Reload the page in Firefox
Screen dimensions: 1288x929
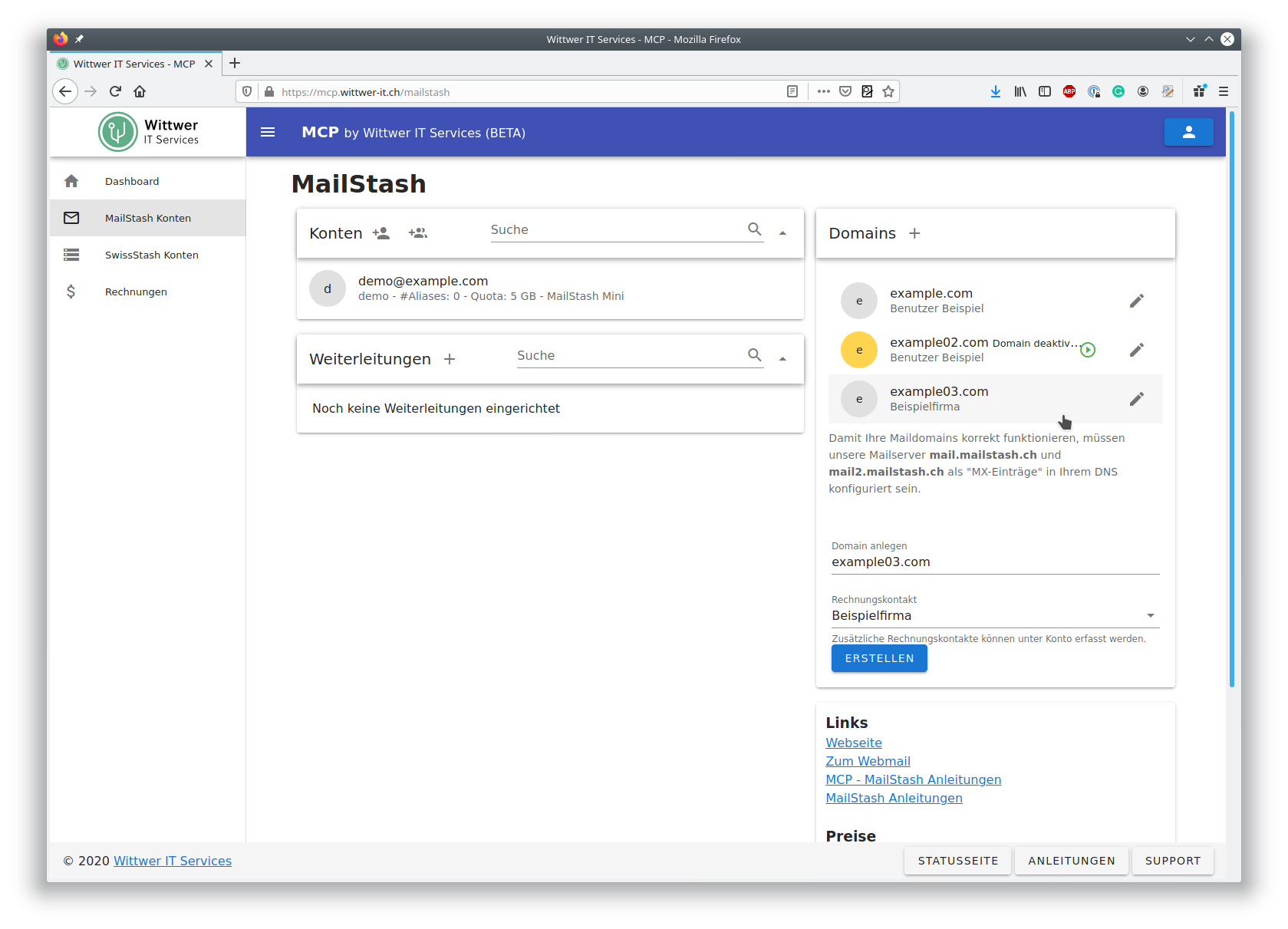click(115, 91)
